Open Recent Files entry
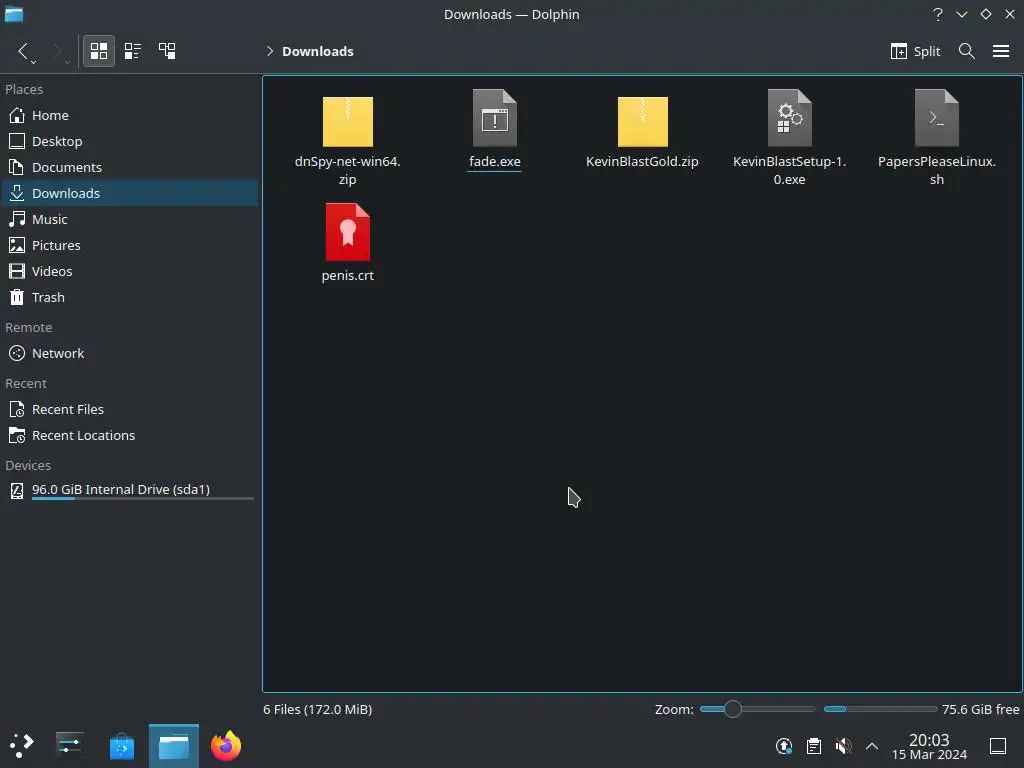The width and height of the screenshot is (1024, 768). [x=130, y=409]
